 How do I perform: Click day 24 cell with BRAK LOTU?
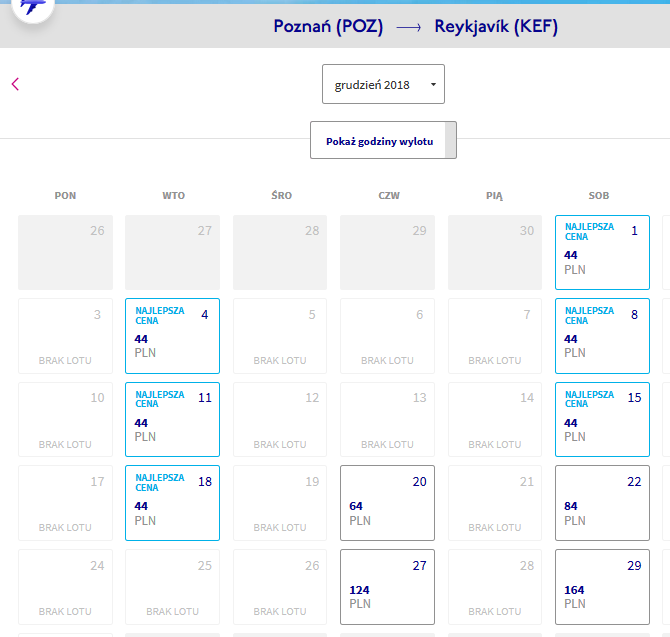tap(65, 587)
